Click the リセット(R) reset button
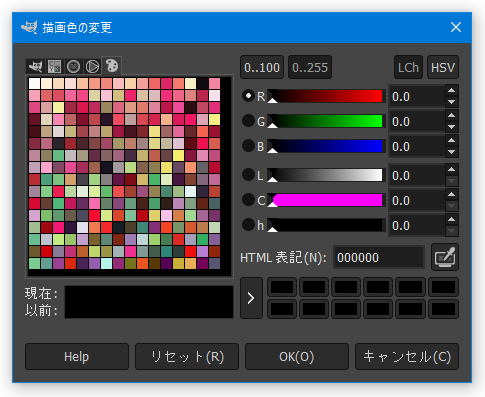485x397 pixels. tap(187, 357)
